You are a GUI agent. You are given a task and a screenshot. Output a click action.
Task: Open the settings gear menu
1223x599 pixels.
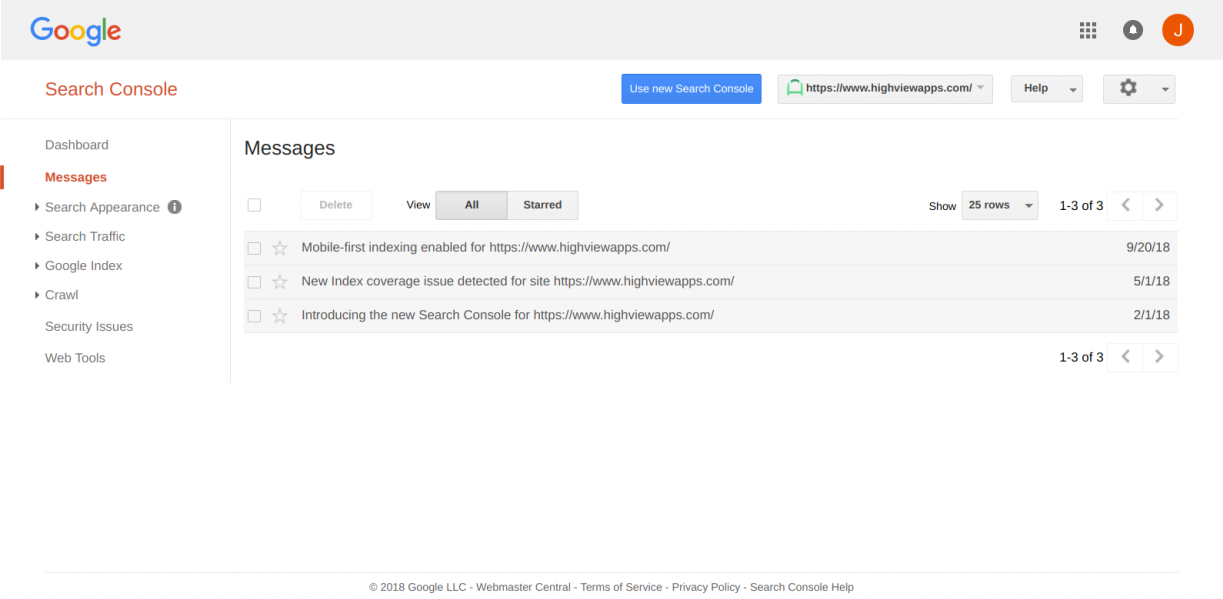click(x=1138, y=89)
